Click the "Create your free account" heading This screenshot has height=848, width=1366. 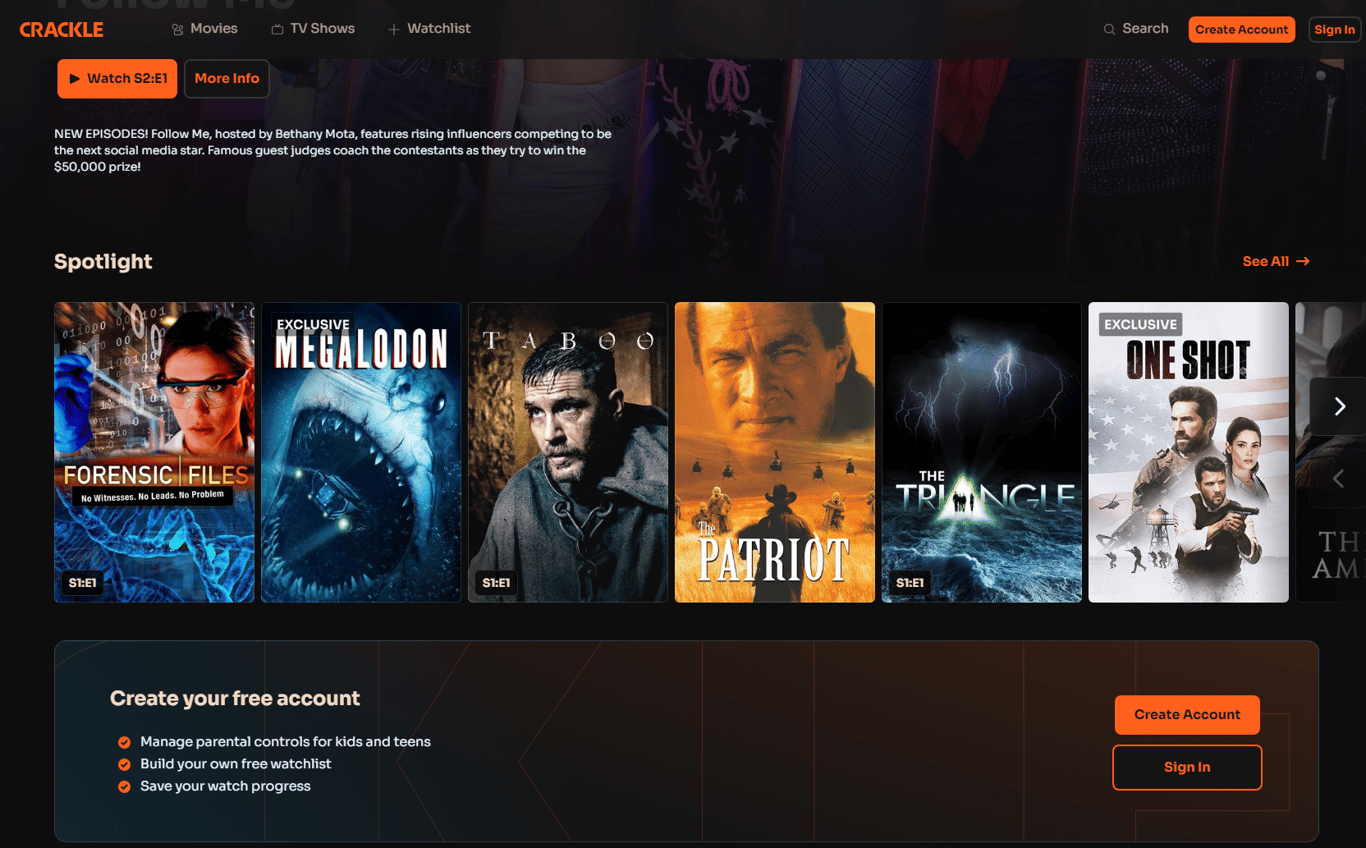pos(235,698)
